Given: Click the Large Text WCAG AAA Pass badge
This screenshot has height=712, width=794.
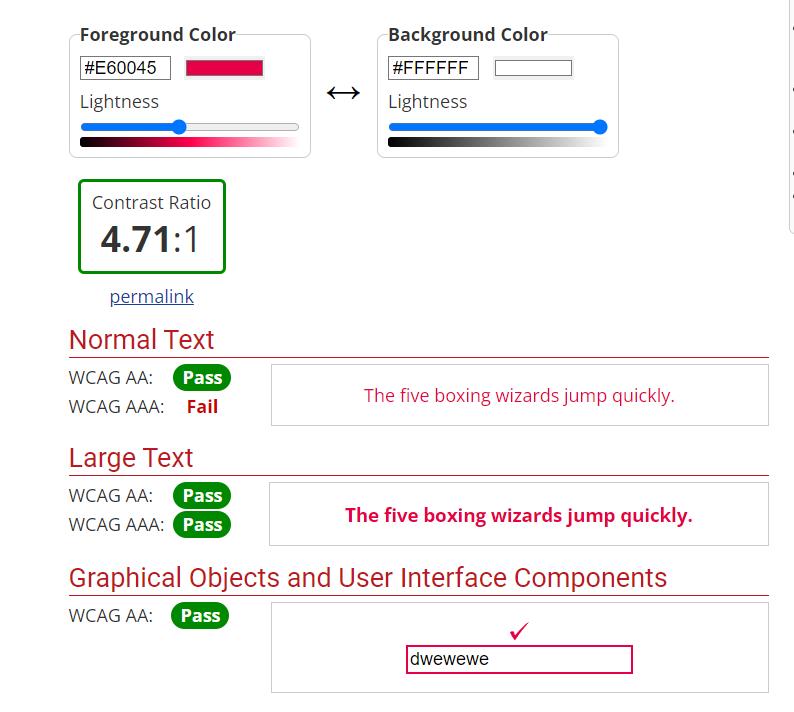Looking at the screenshot, I should (202, 525).
